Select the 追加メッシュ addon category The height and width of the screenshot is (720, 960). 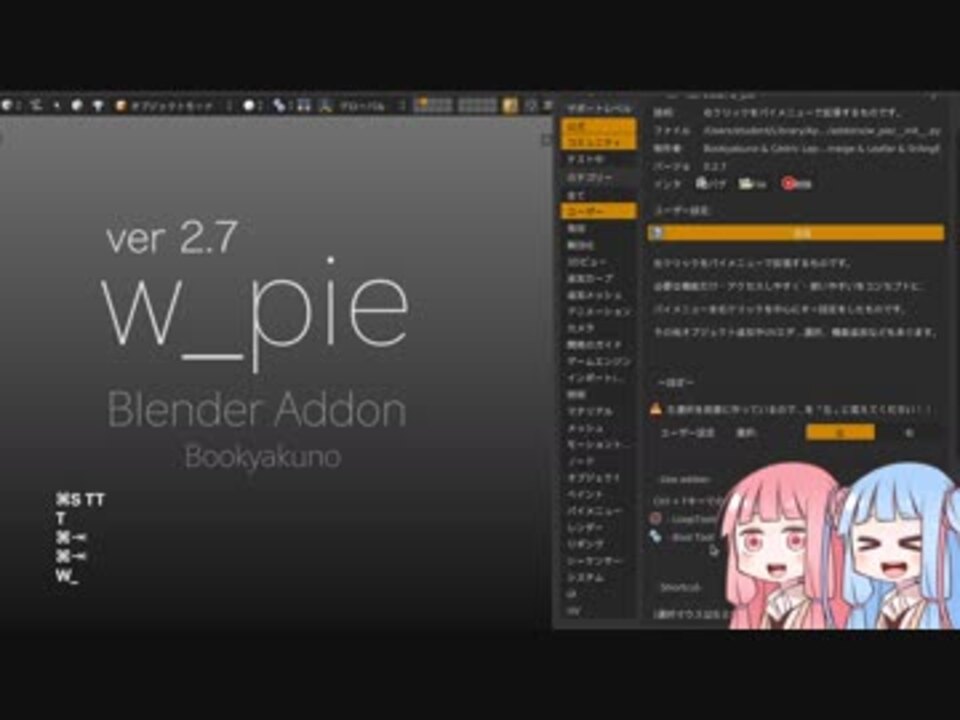point(598,295)
